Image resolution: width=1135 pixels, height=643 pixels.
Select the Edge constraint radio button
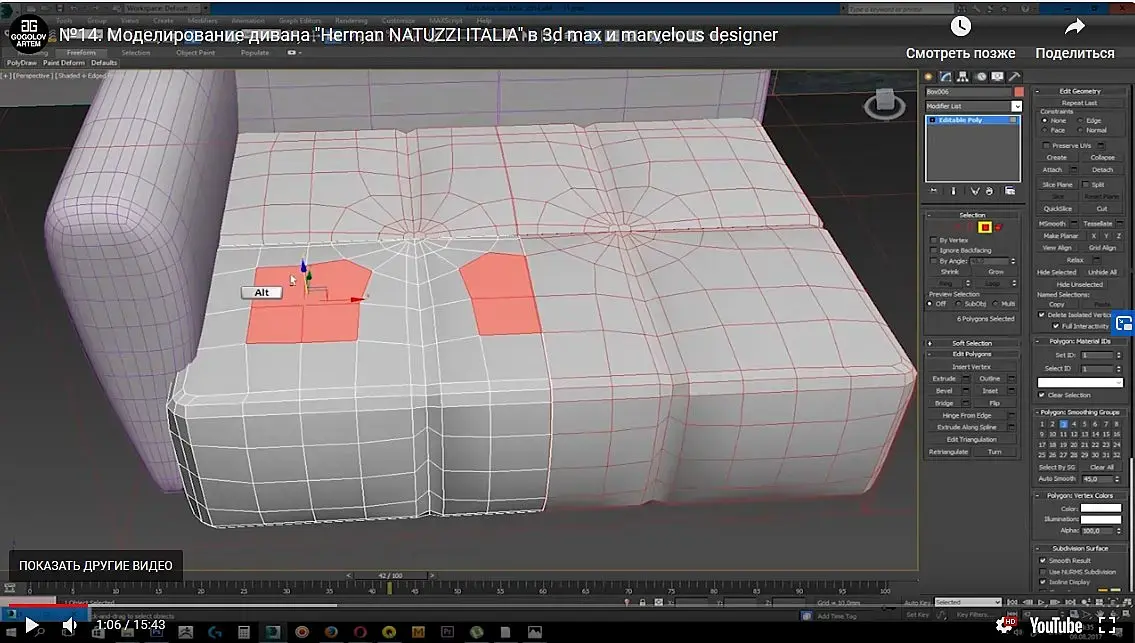pyautogui.click(x=1080, y=121)
